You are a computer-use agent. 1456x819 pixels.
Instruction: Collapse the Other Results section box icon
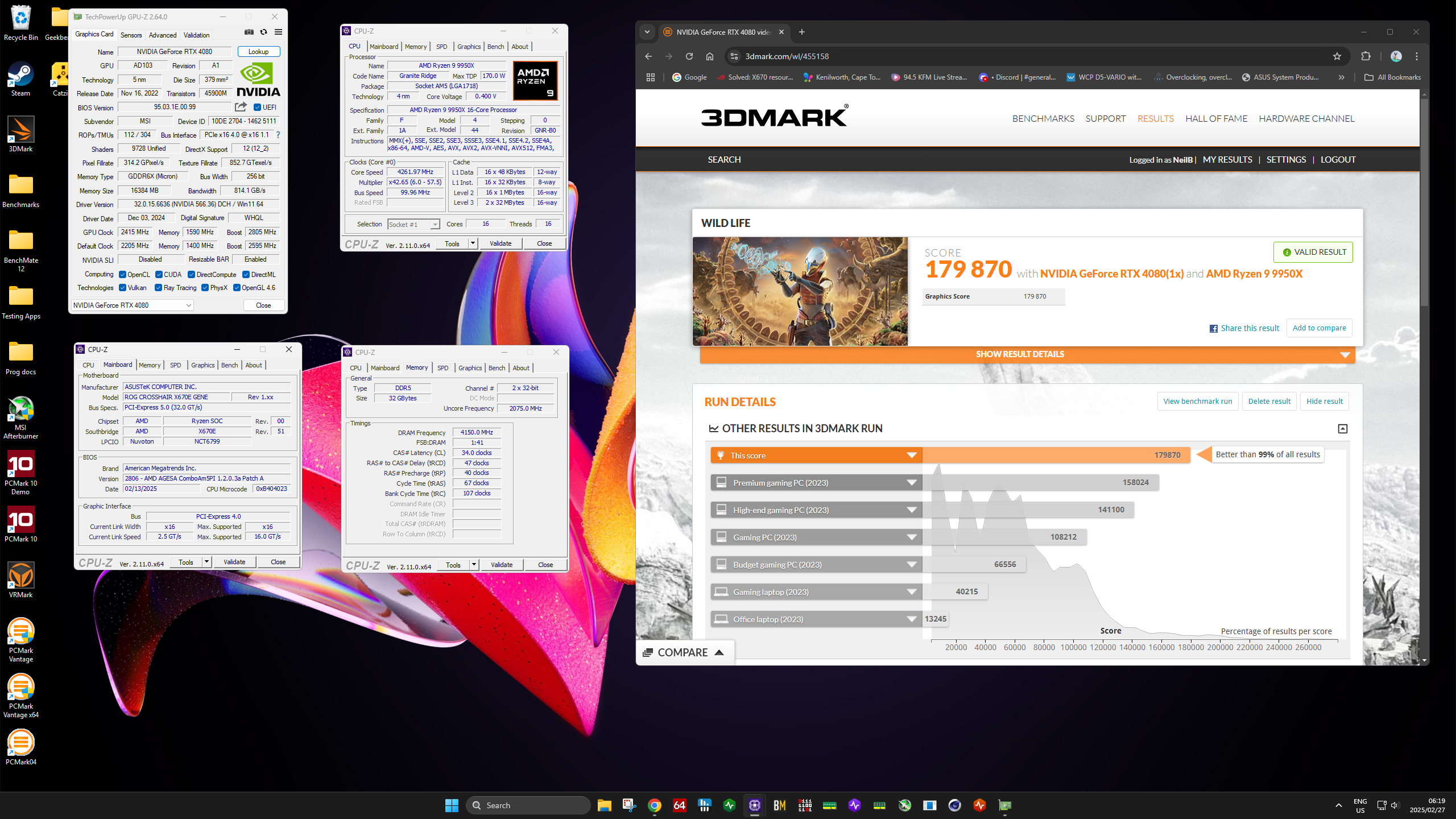pyautogui.click(x=1343, y=429)
